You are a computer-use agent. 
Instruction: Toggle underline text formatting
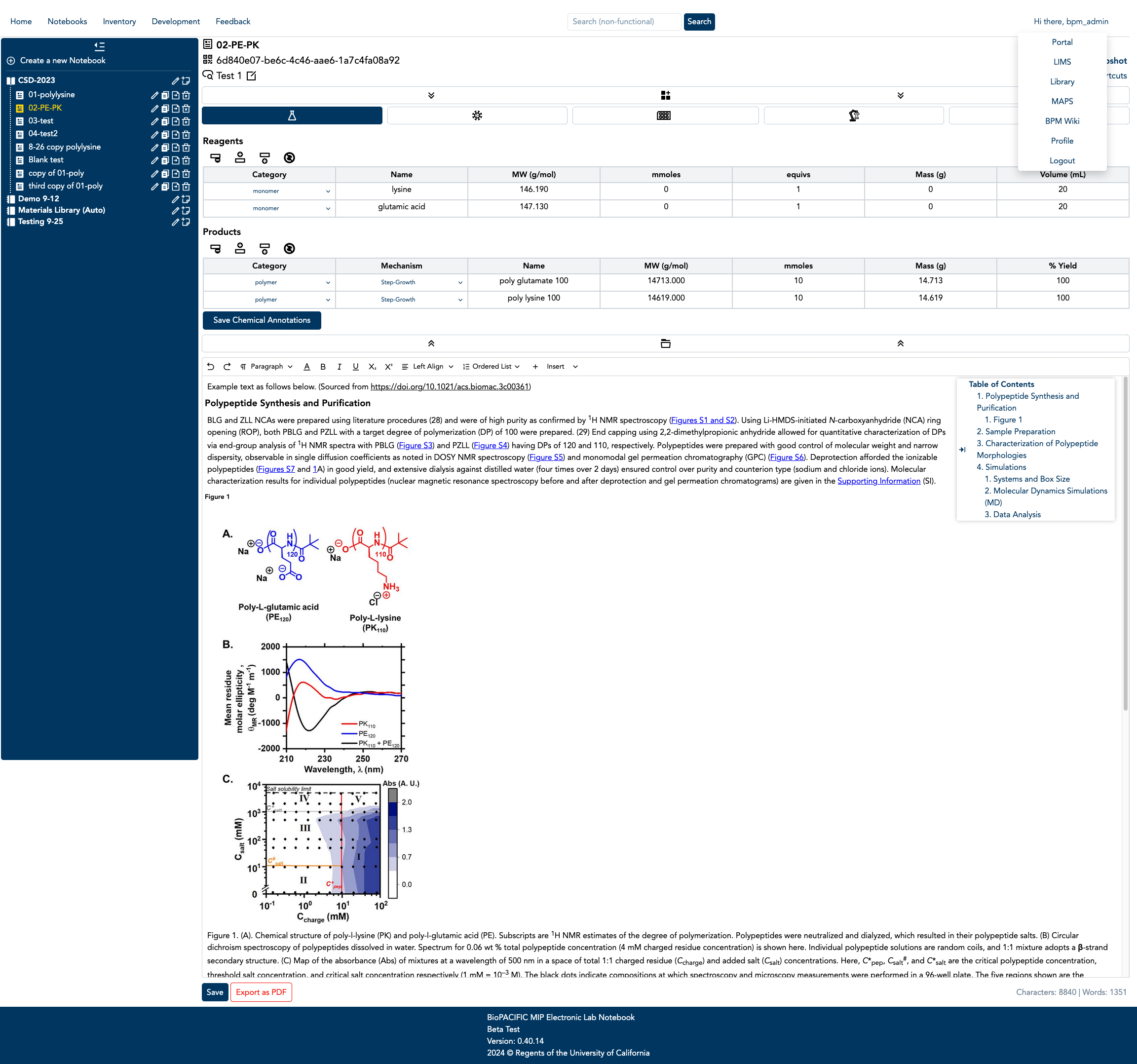click(355, 367)
